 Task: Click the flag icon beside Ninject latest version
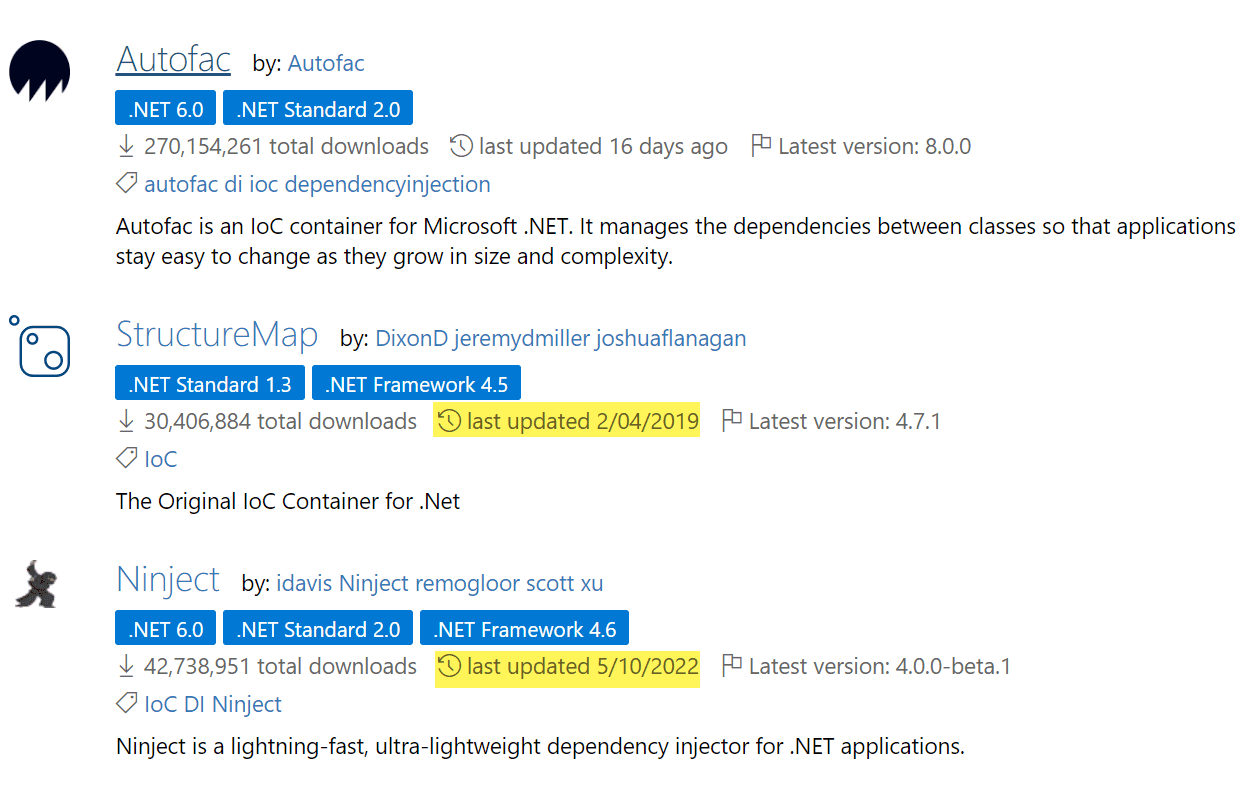(732, 665)
